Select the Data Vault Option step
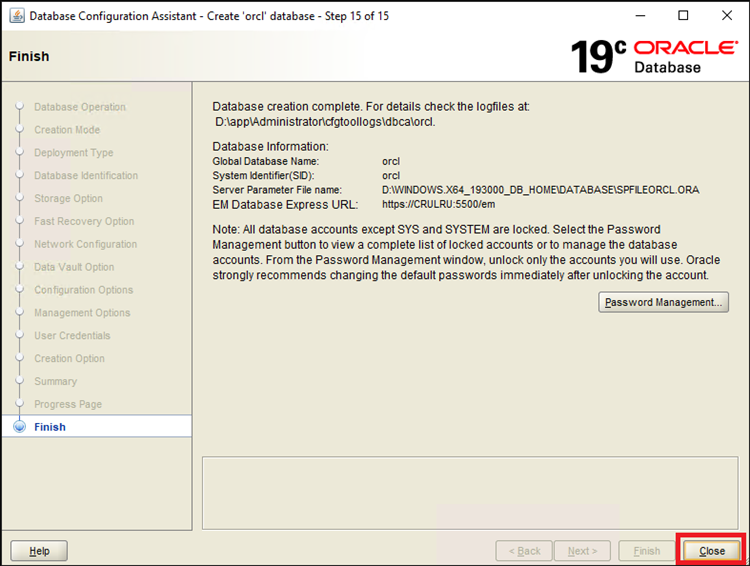The image size is (750, 566). [74, 267]
